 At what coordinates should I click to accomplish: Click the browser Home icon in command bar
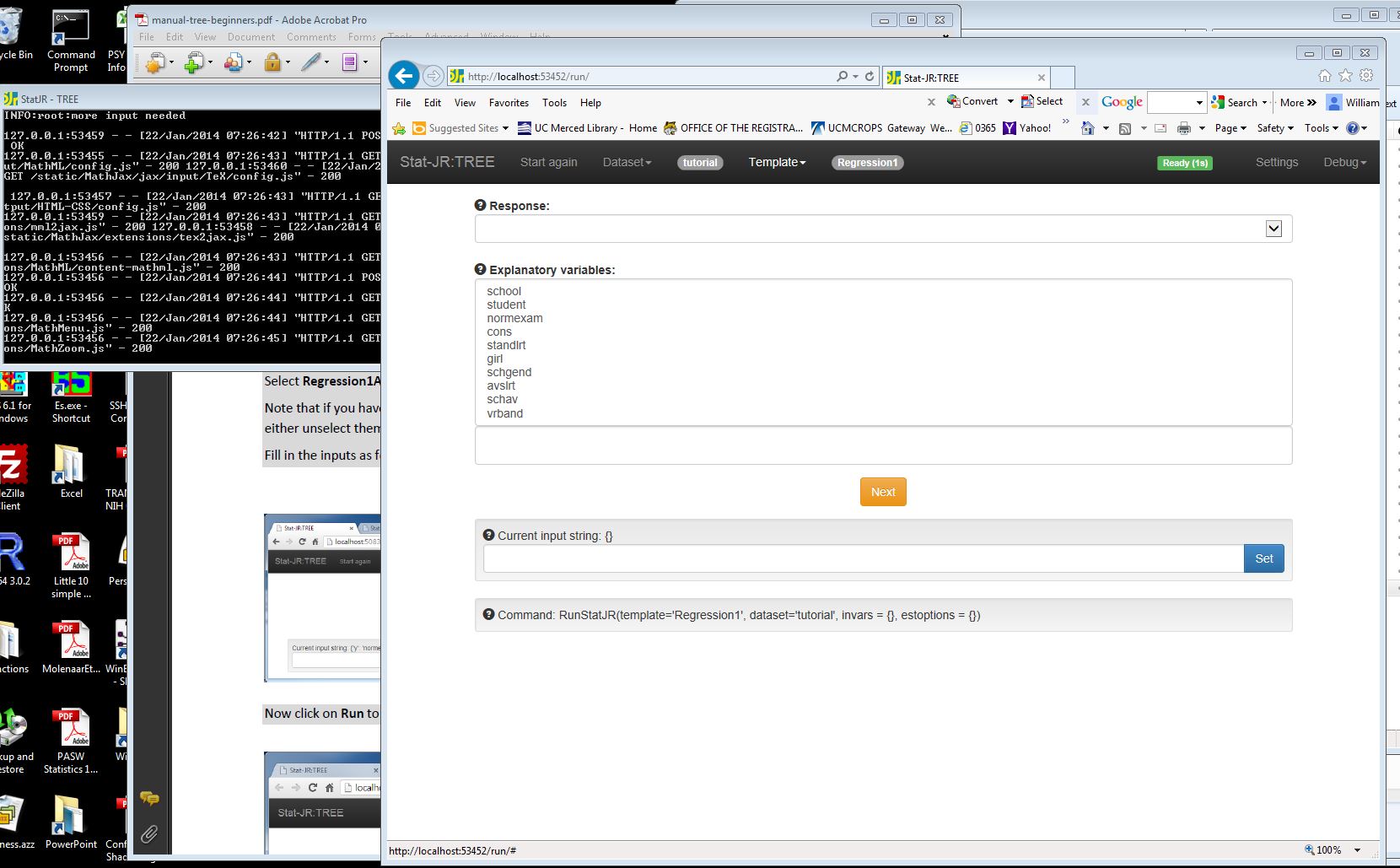point(1088,128)
